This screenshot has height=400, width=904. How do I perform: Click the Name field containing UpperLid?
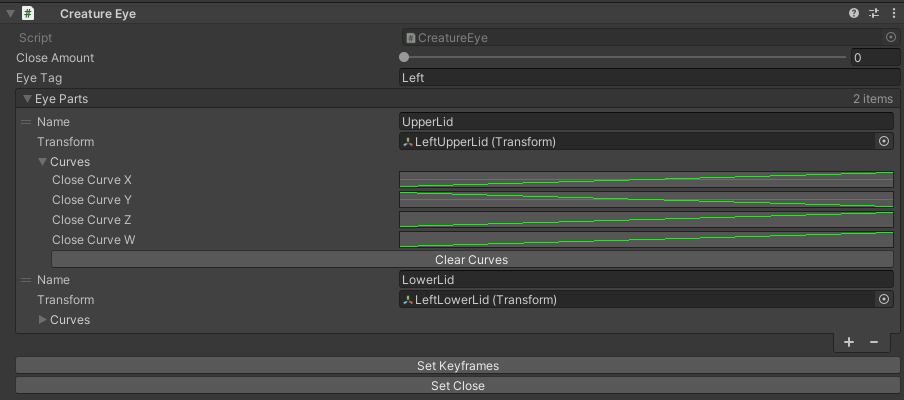[x=646, y=122]
